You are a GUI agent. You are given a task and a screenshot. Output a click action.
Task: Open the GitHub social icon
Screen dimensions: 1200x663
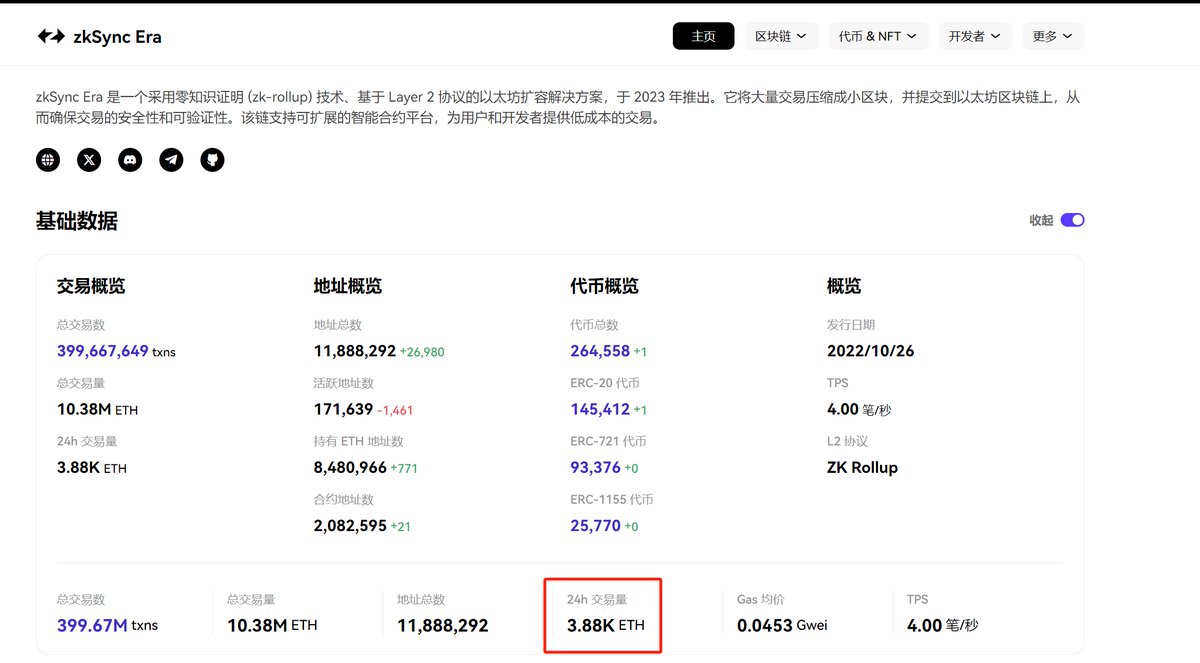[212, 159]
